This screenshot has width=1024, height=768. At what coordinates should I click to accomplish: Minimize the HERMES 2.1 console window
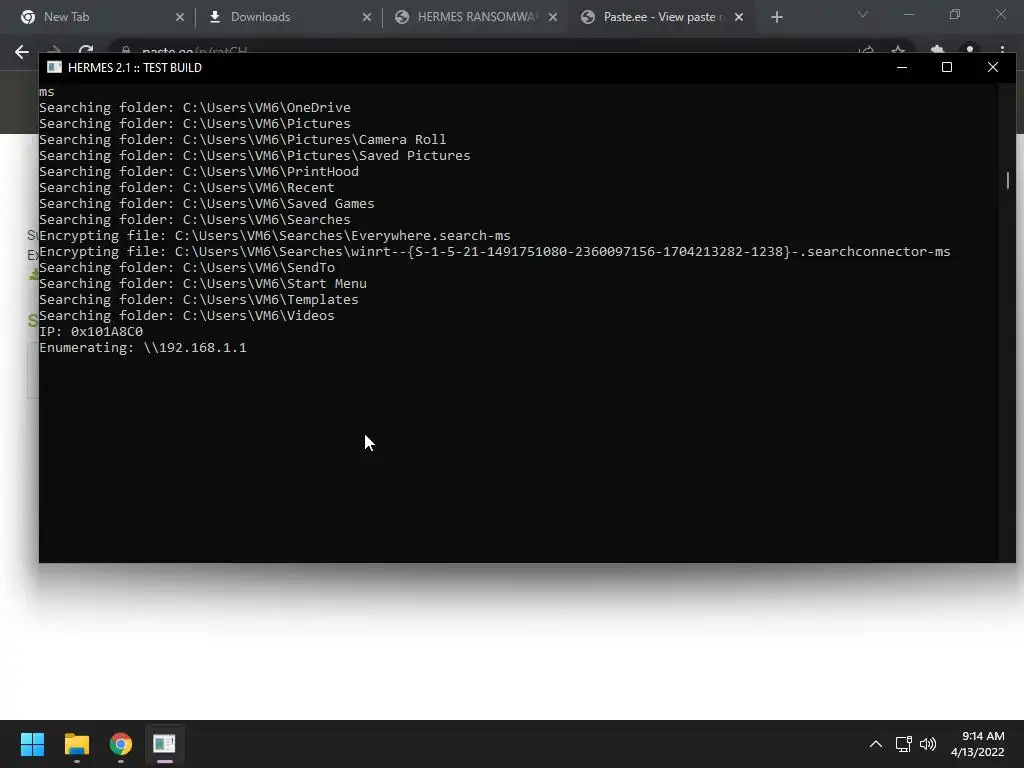tap(902, 67)
